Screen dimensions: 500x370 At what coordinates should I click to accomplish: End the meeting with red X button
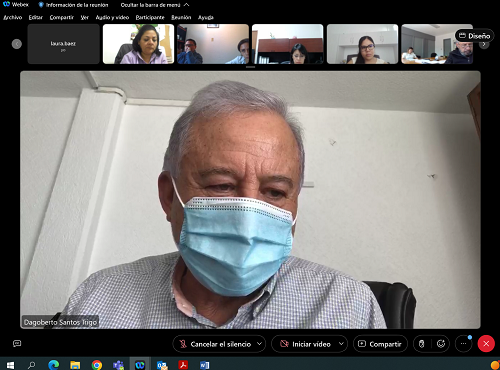click(486, 344)
